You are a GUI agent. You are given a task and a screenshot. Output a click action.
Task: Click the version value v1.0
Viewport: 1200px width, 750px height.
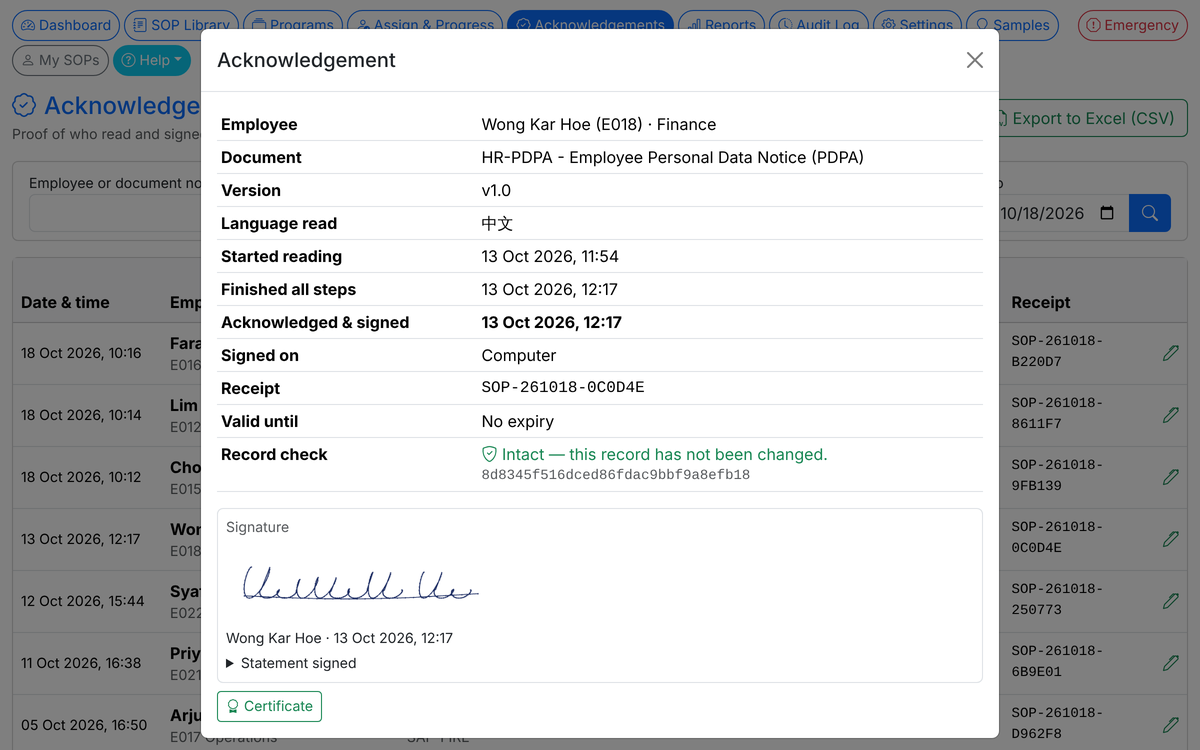click(496, 190)
